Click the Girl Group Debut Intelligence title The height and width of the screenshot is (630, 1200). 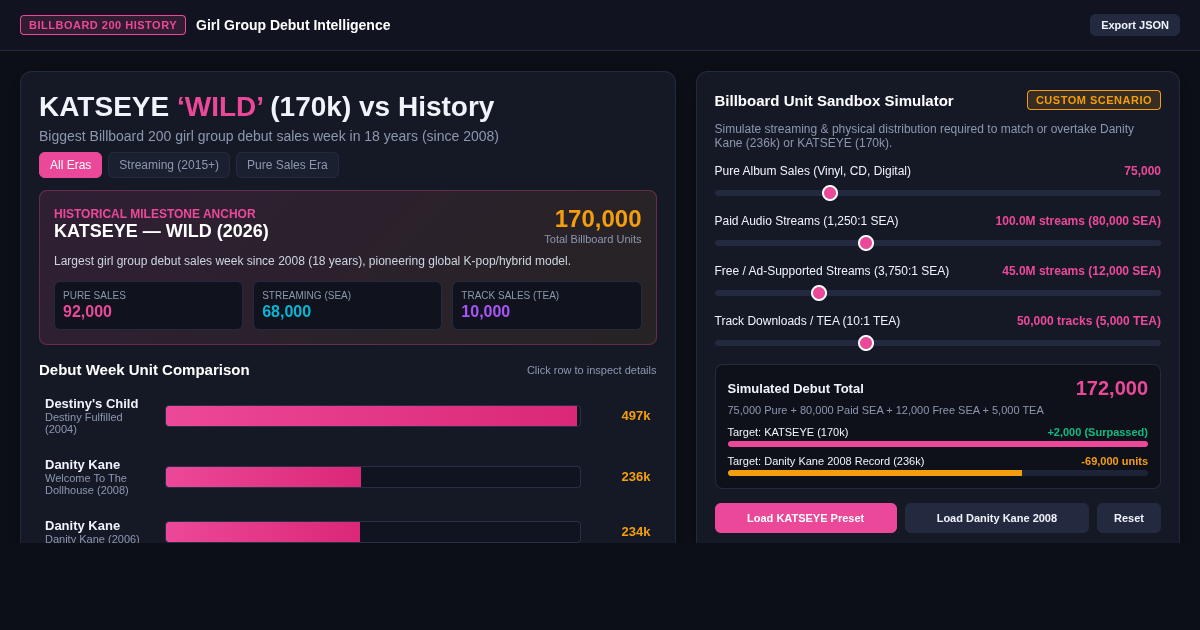pos(293,25)
